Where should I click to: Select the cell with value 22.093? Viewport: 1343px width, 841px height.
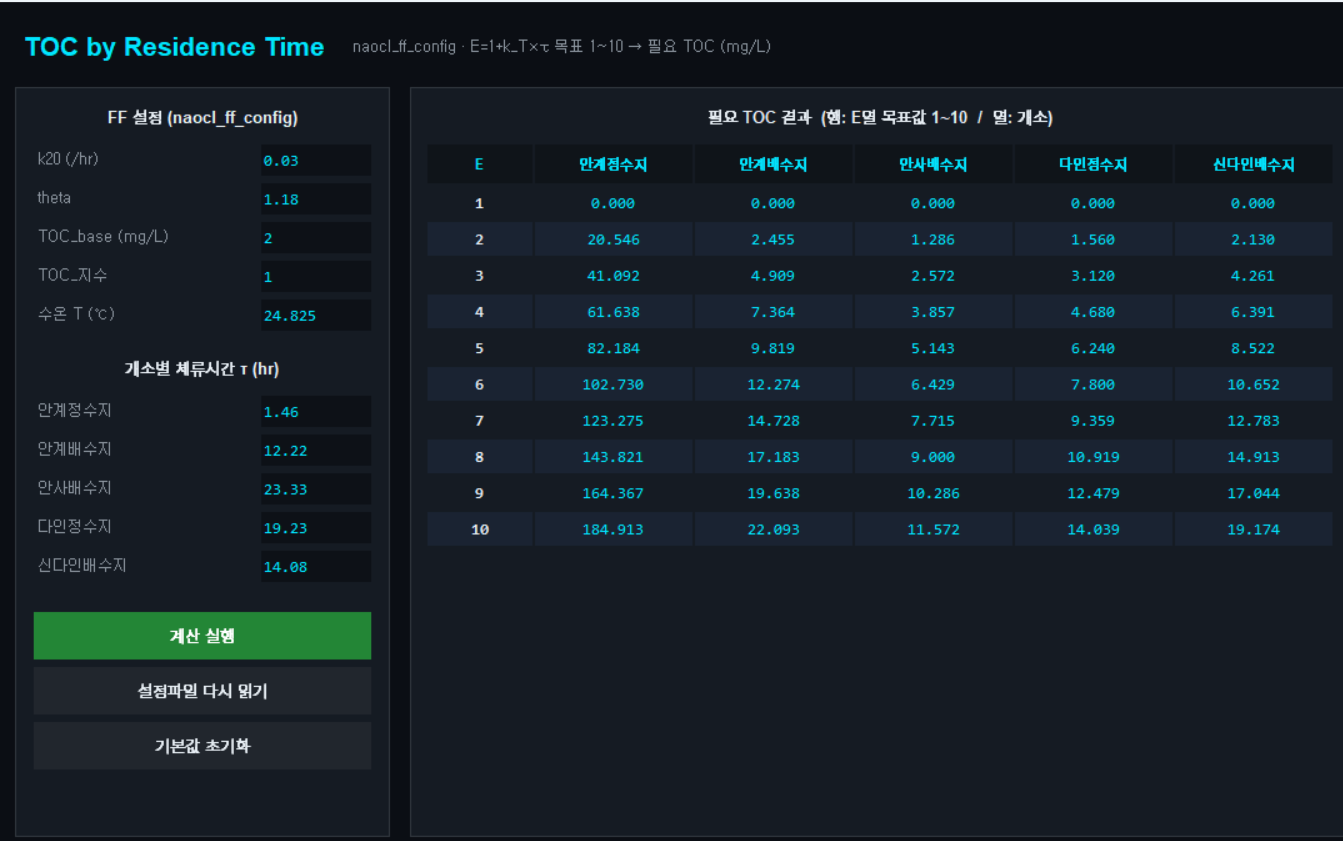coord(773,530)
